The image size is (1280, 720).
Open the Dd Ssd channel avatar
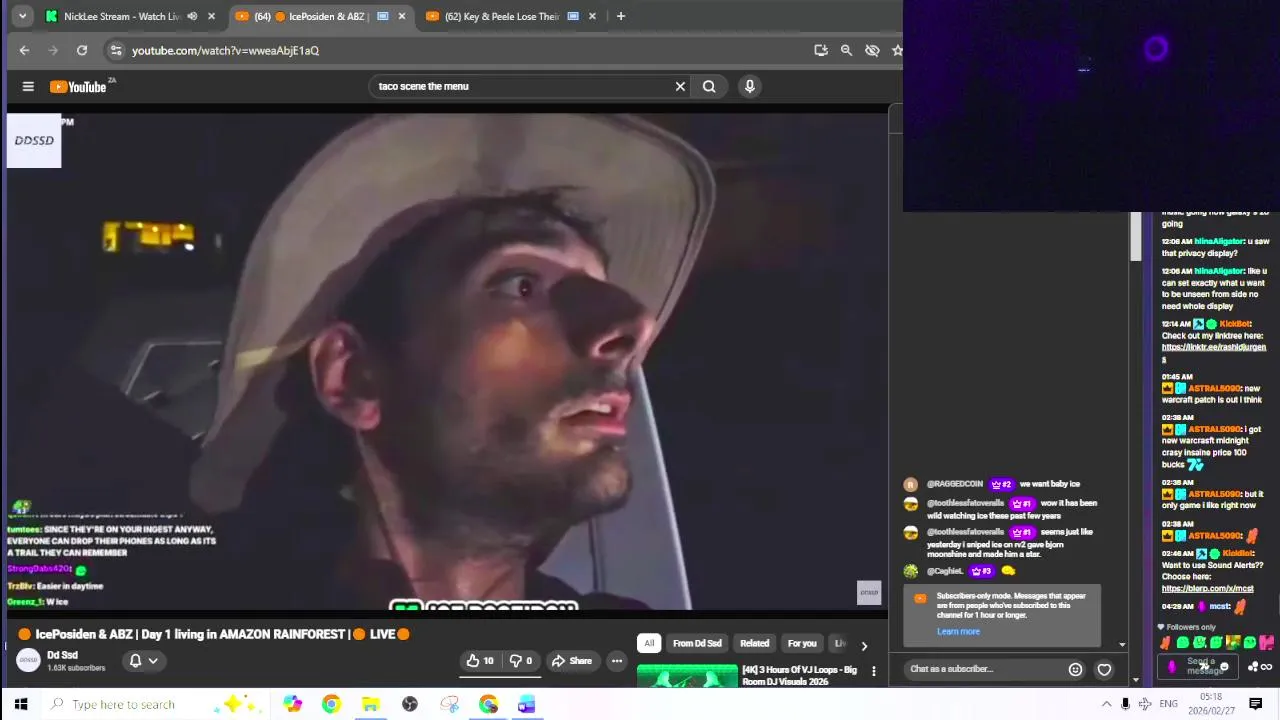28,661
